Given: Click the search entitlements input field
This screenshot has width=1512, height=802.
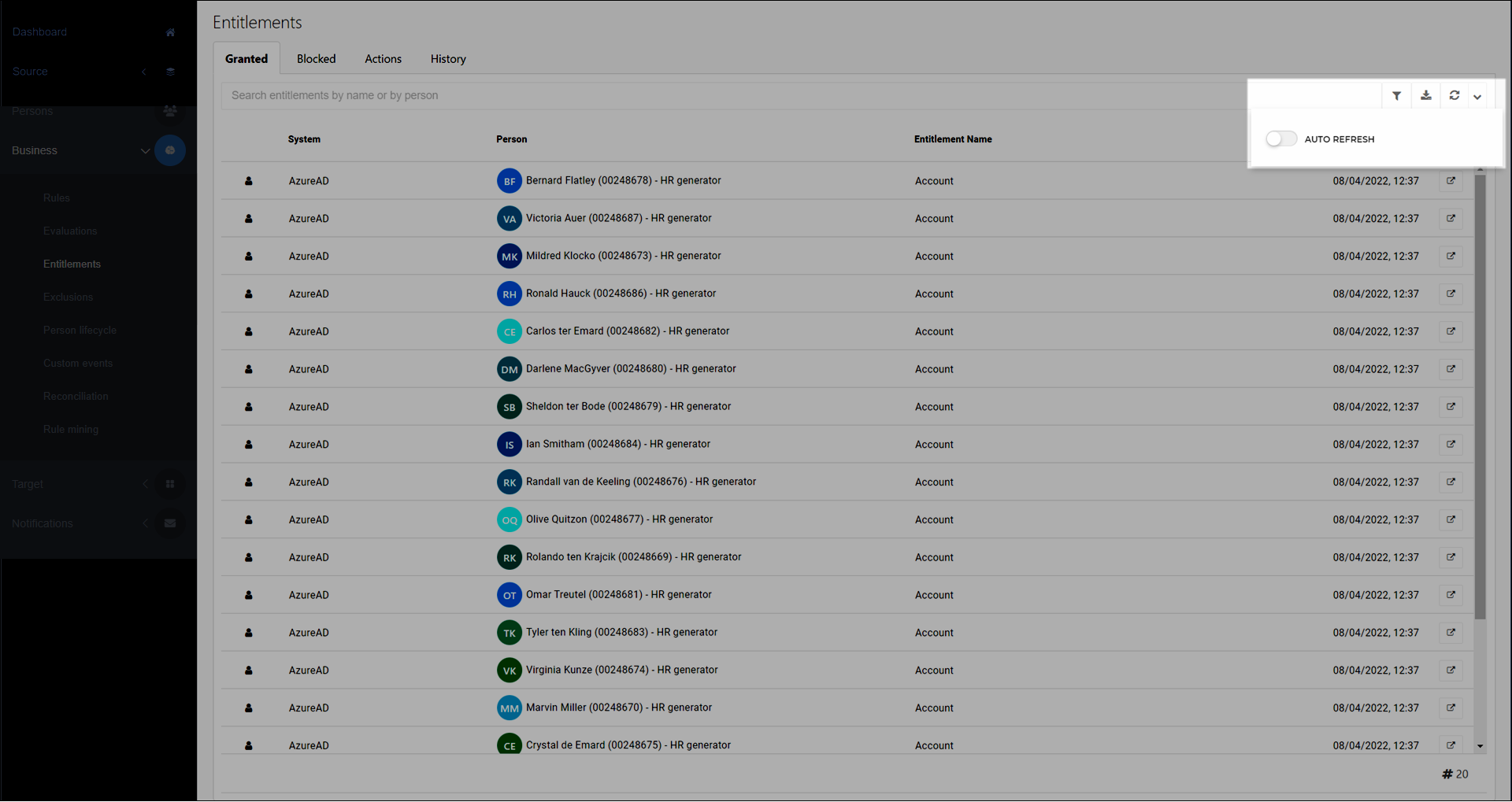Looking at the screenshot, I should point(709,95).
